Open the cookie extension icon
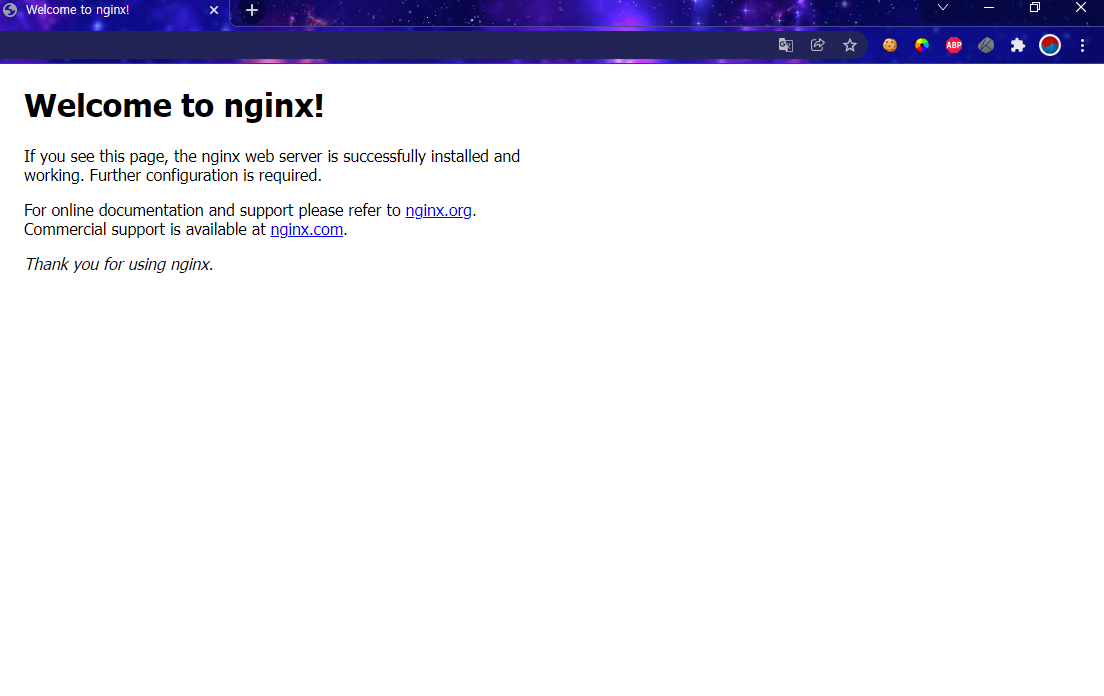The width and height of the screenshot is (1104, 696). click(890, 45)
